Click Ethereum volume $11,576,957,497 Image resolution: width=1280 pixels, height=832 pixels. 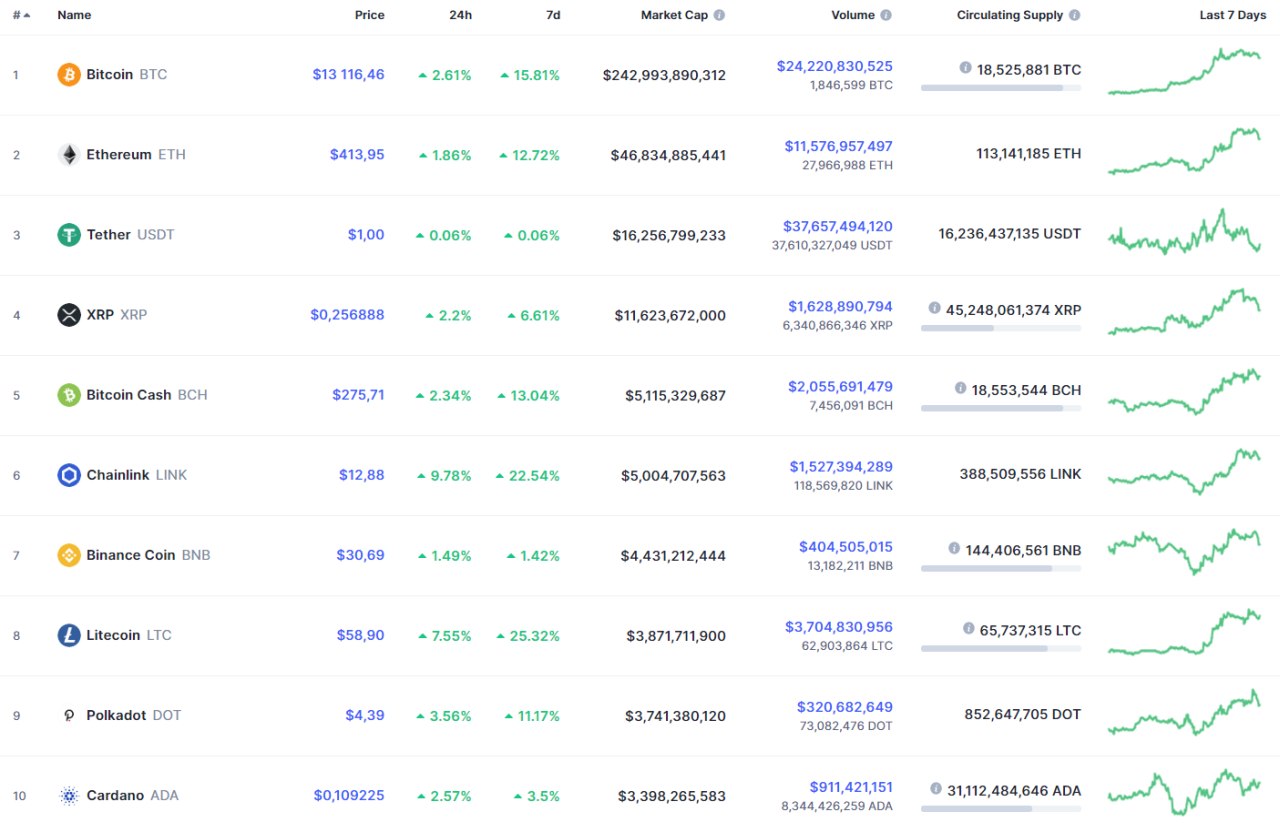[839, 147]
